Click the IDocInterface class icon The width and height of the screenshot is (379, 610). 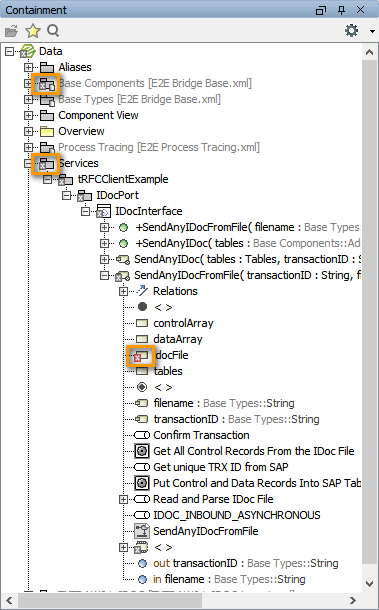click(x=104, y=211)
